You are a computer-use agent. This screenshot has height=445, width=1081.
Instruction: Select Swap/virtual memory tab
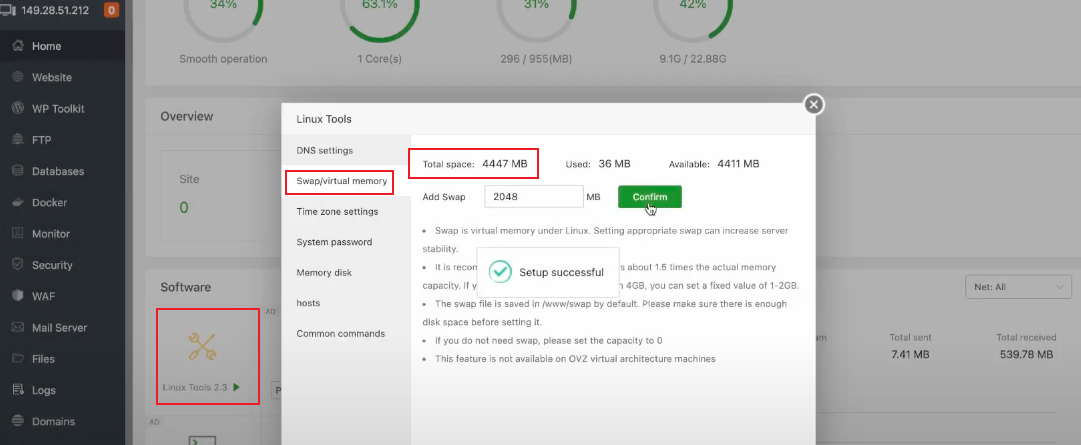click(340, 181)
